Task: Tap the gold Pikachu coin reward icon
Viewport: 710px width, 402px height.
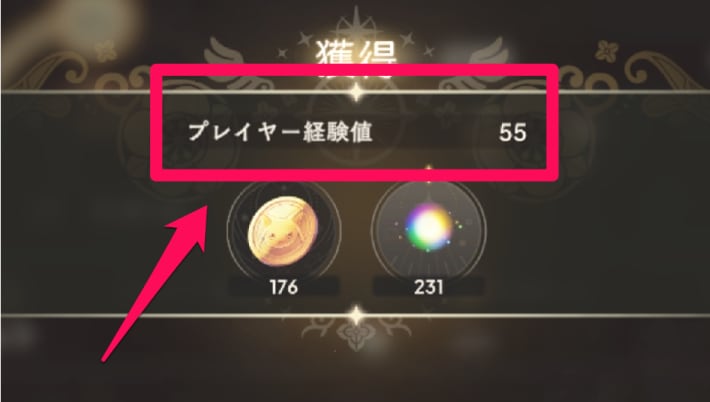Action: (283, 230)
